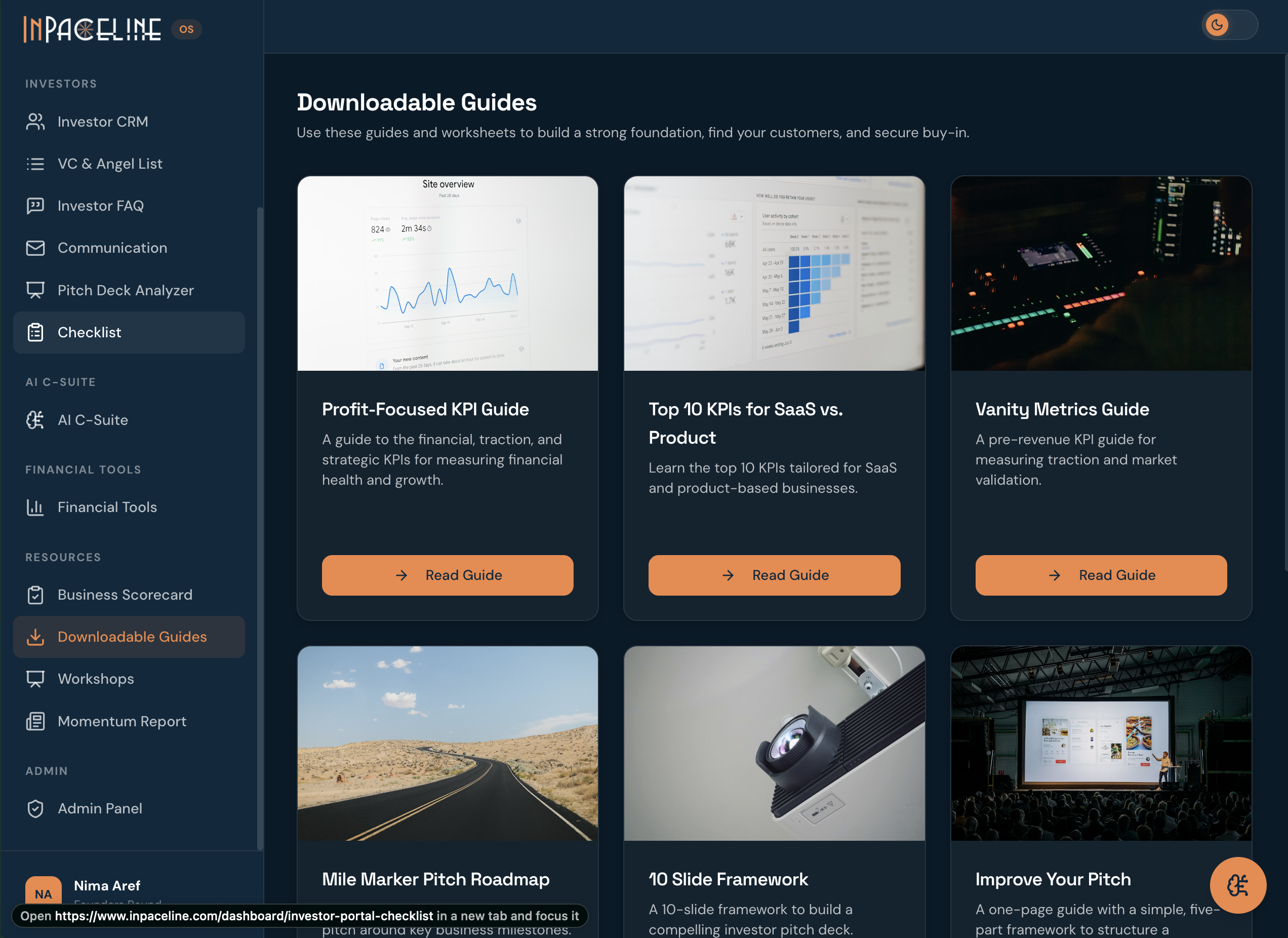Toggle the dark mode moon switch
Screen dimensions: 1288x938
click(x=1229, y=25)
